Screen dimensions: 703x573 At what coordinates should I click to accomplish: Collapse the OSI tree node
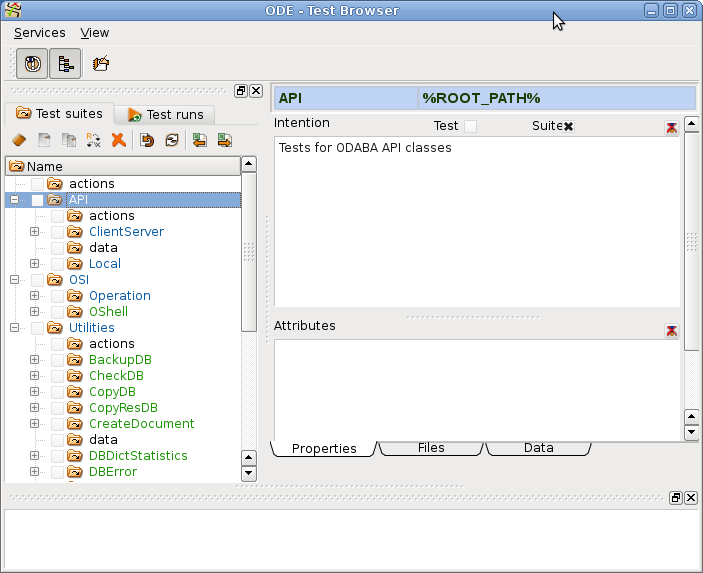(x=14, y=280)
